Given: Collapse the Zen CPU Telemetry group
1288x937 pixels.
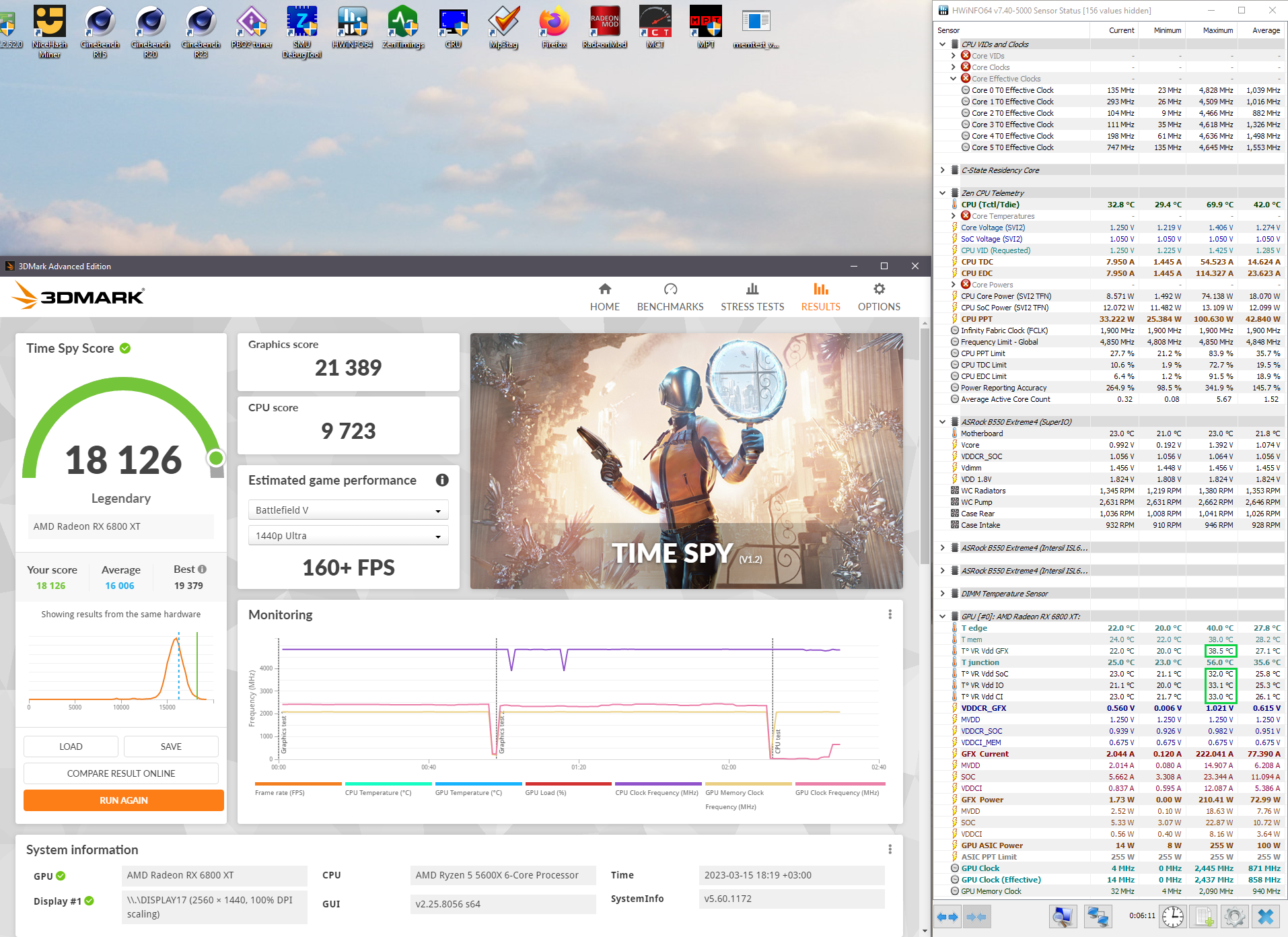Looking at the screenshot, I should (943, 193).
